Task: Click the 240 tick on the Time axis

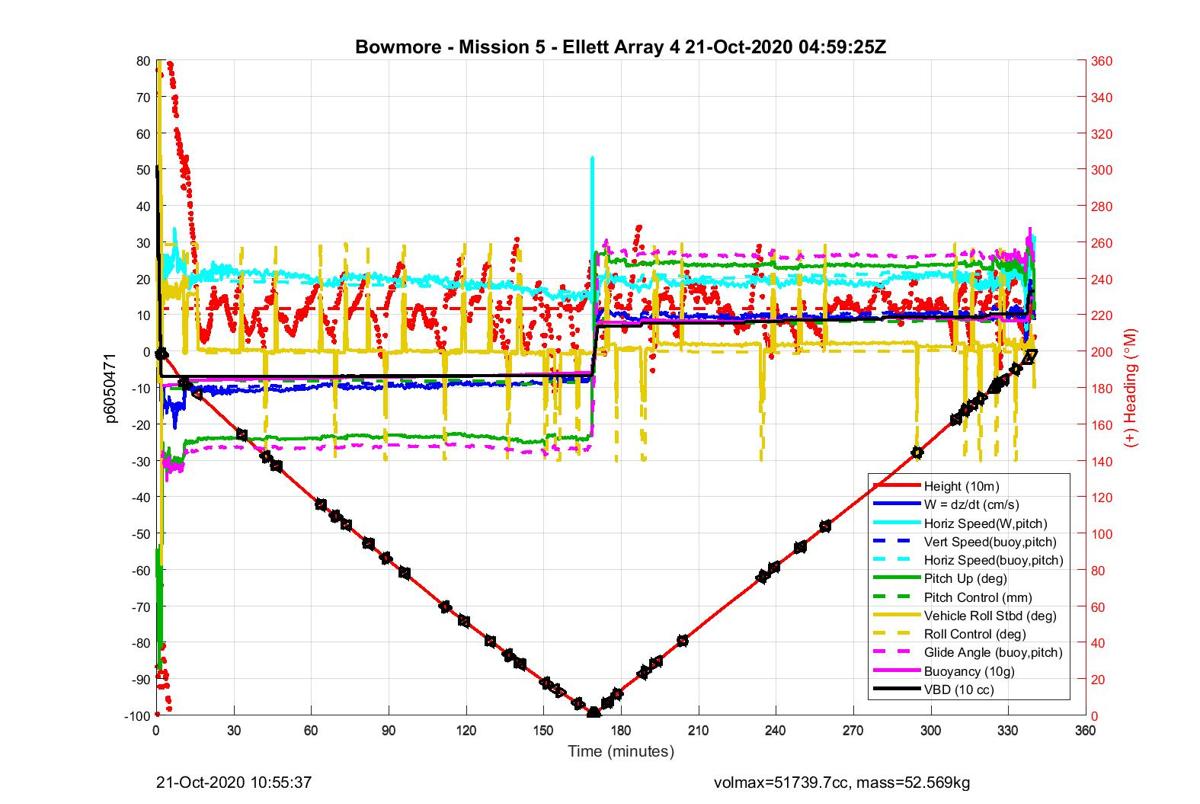Action: tap(776, 732)
